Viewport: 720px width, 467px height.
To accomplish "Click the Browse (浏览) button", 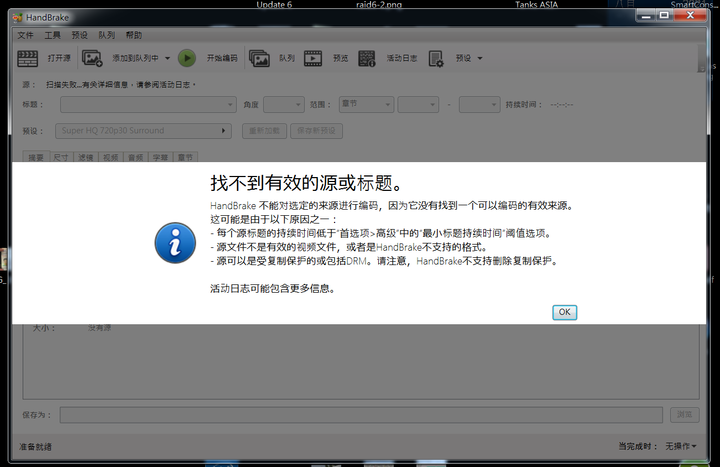I will point(685,414).
